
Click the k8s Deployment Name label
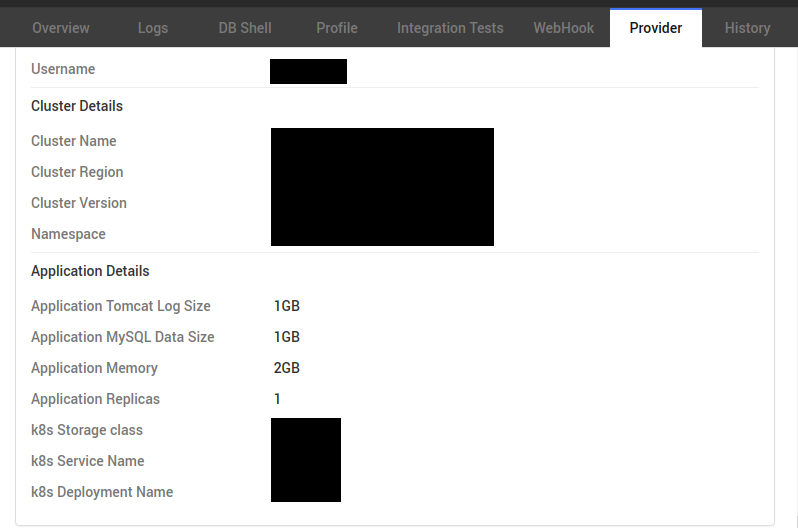[102, 492]
